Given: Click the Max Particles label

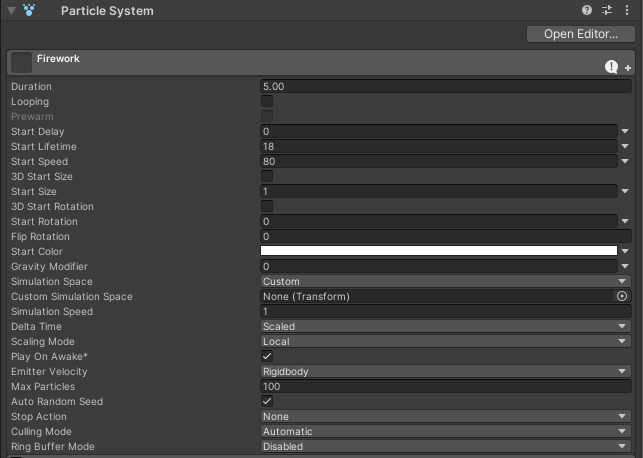Looking at the screenshot, I should (x=43, y=386).
